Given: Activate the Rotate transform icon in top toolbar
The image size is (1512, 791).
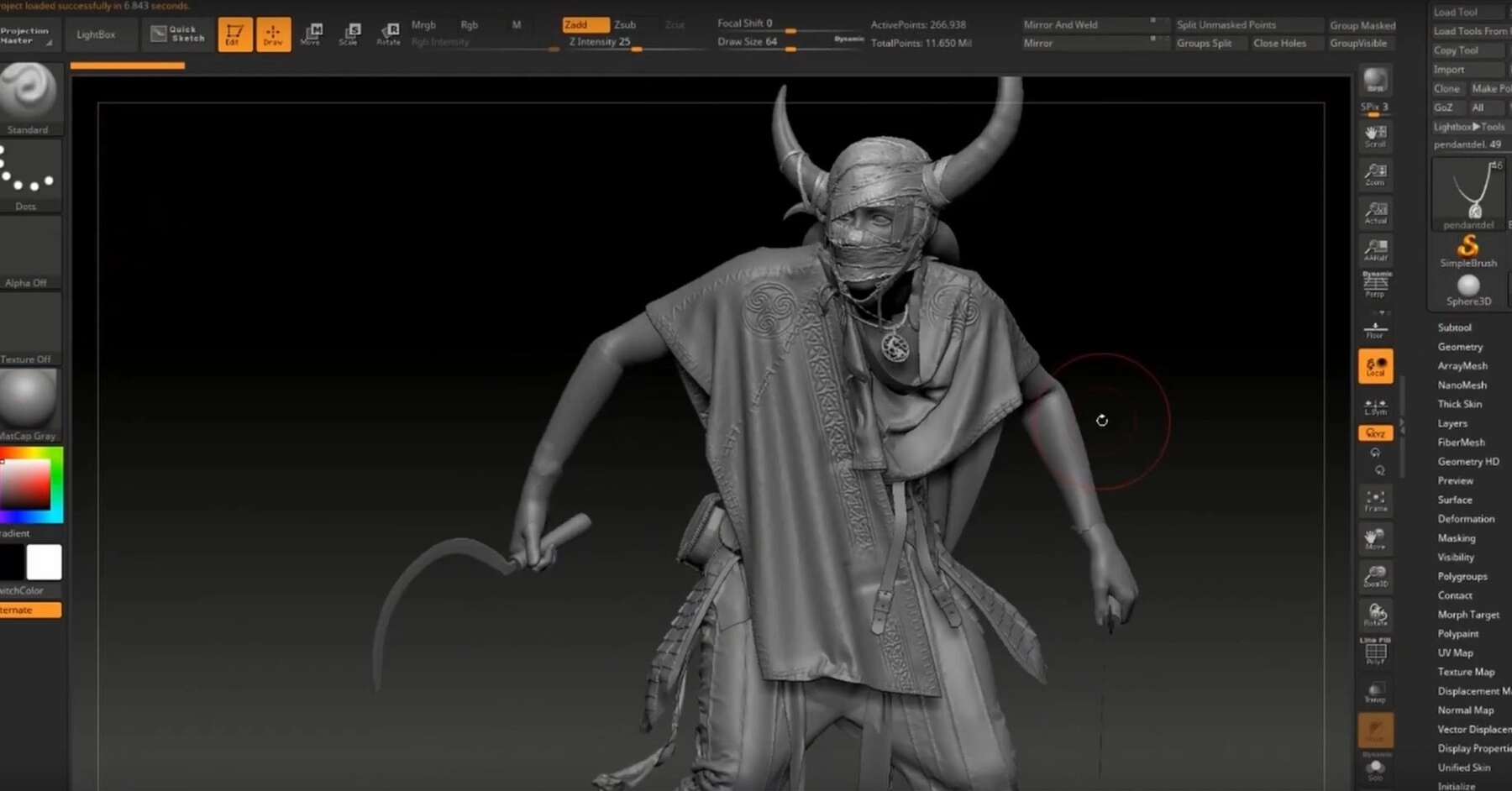Looking at the screenshot, I should [x=388, y=34].
